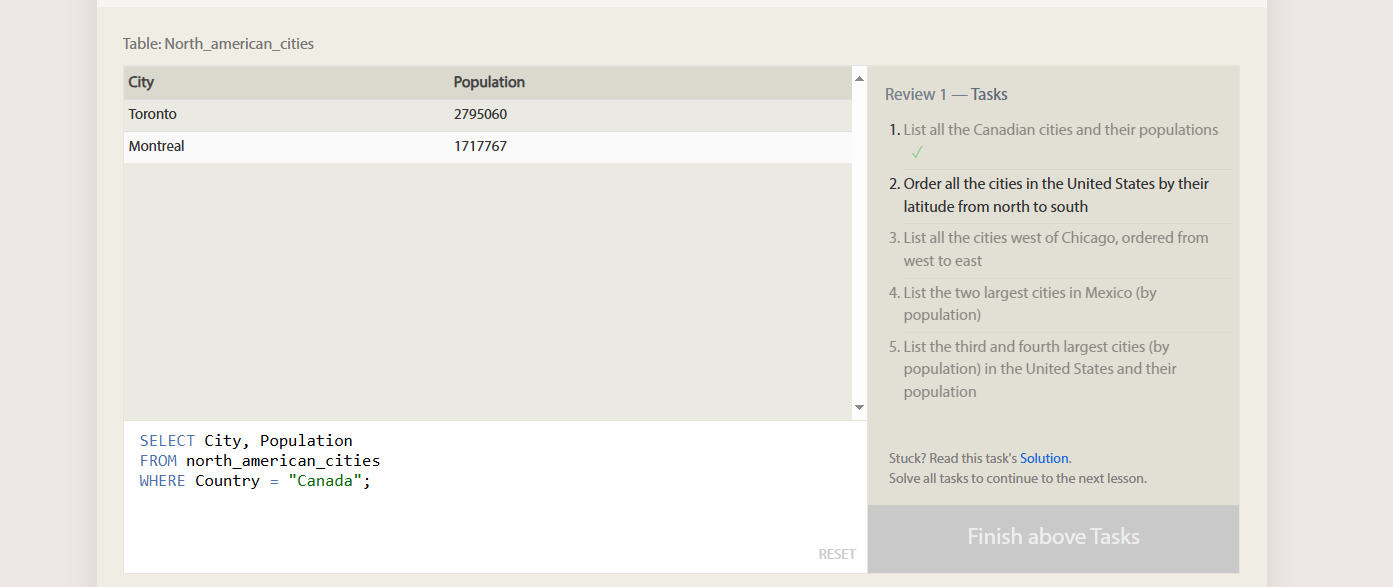
Task: Click the Toronto population value 2795060
Action: (480, 114)
